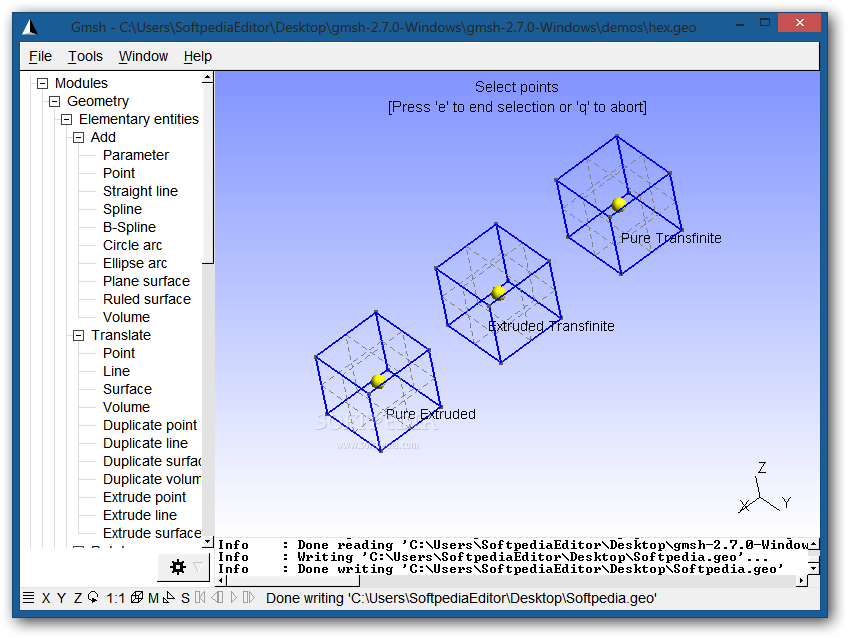
Task: Select Duplicate point in the tree
Action: (150, 425)
